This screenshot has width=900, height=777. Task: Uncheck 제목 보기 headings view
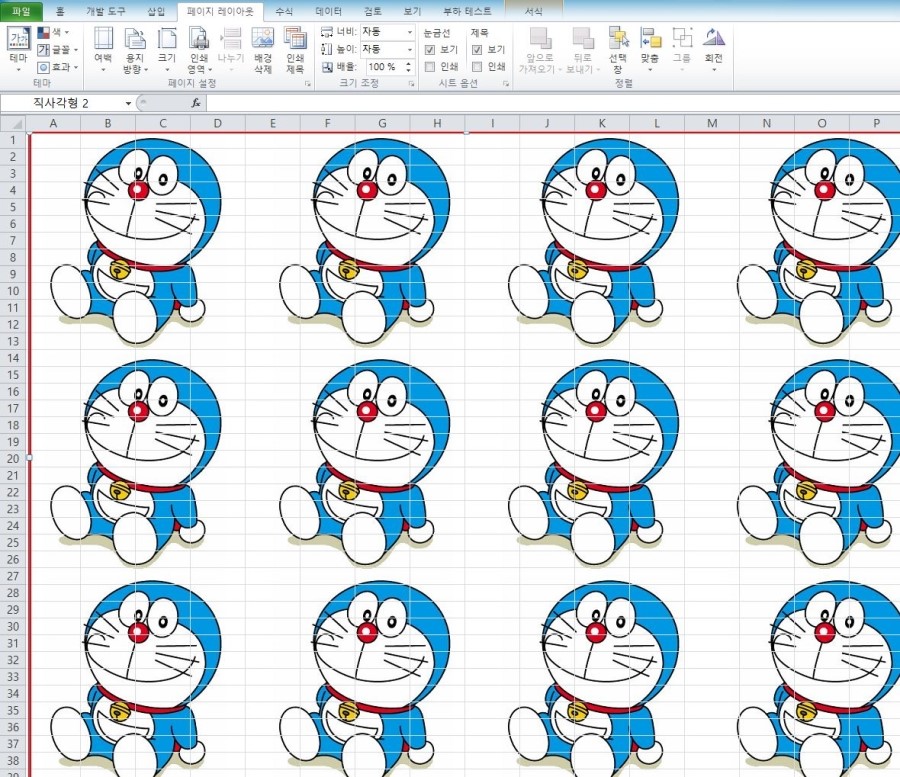pos(477,50)
